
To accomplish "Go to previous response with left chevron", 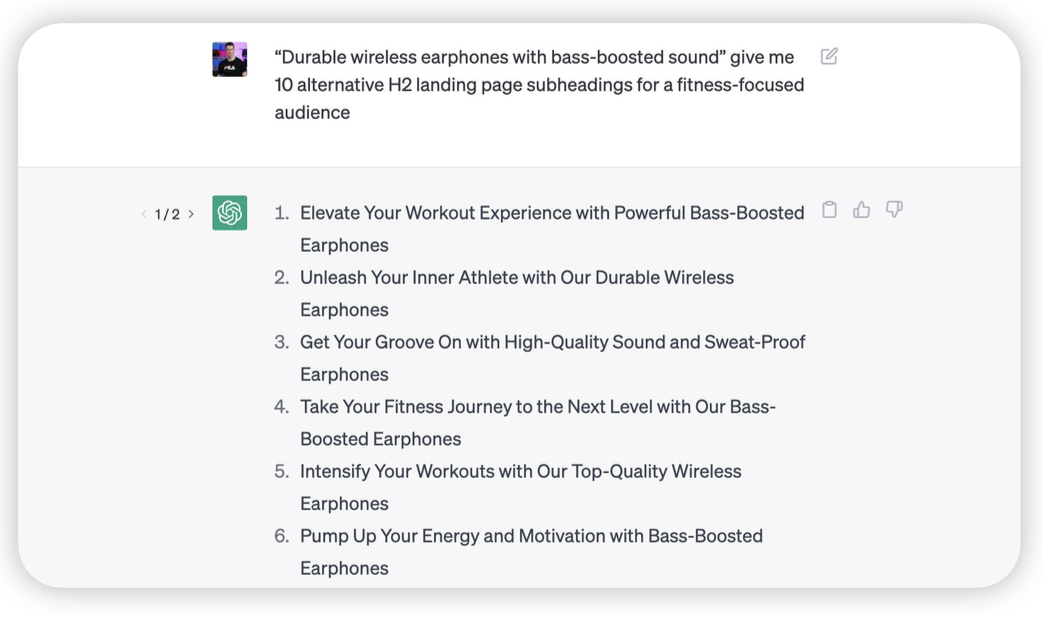I will click(144, 214).
